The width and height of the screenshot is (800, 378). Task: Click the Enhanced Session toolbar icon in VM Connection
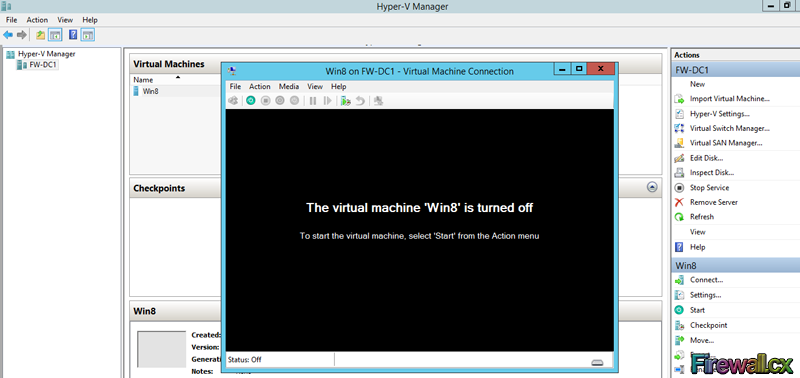378,101
